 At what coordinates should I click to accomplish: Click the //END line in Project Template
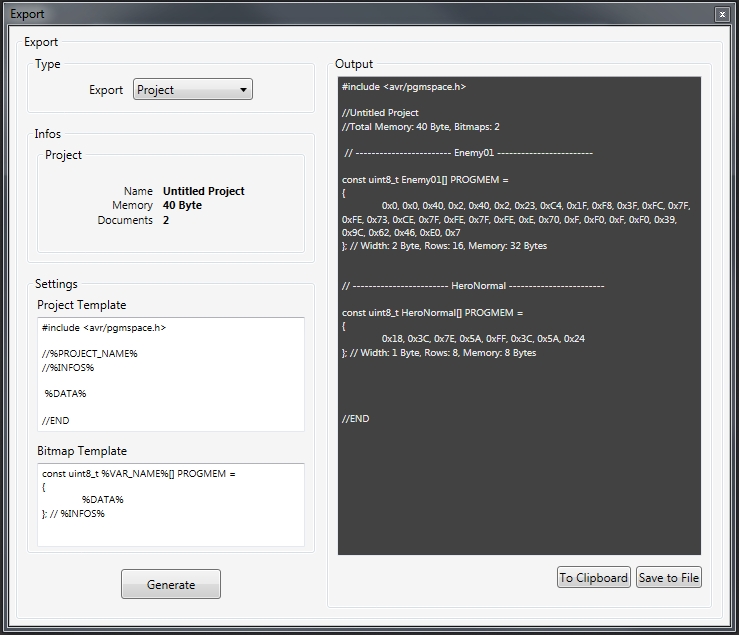tap(56, 420)
